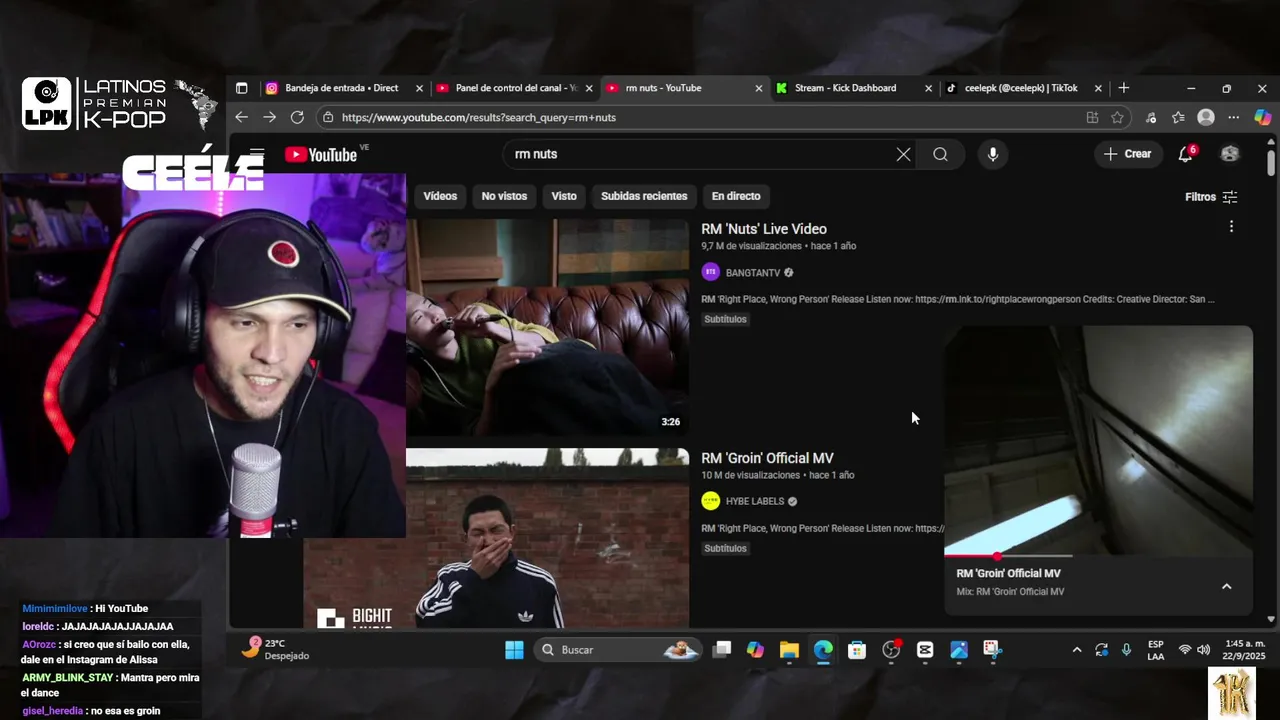This screenshot has width=1280, height=720.
Task: Click the site info lock icon
Action: click(x=328, y=117)
